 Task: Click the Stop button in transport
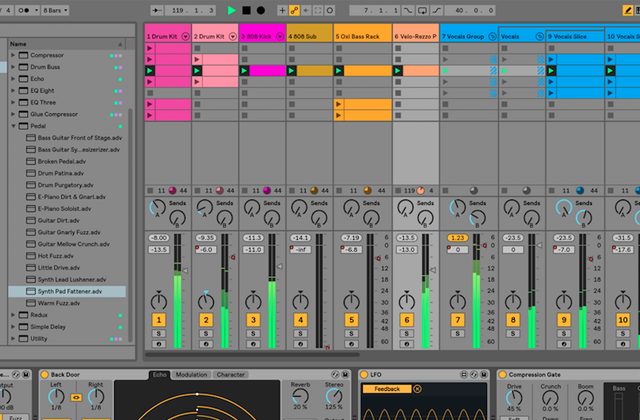[247, 10]
